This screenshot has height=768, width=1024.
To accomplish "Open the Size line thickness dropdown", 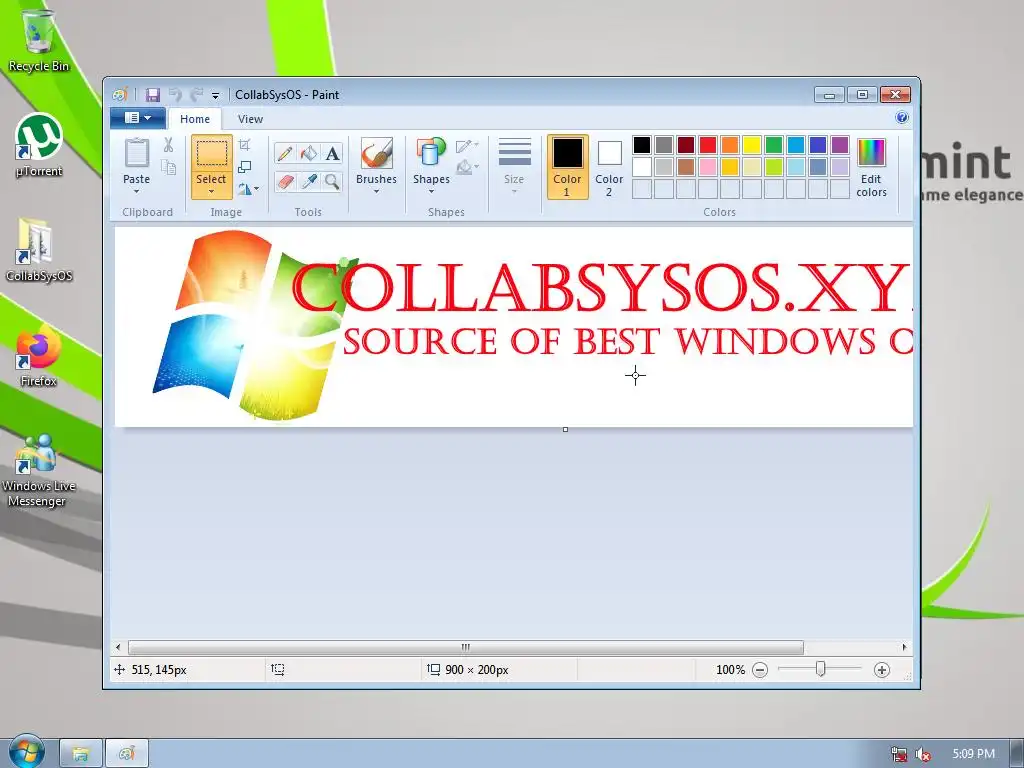I will pos(514,166).
